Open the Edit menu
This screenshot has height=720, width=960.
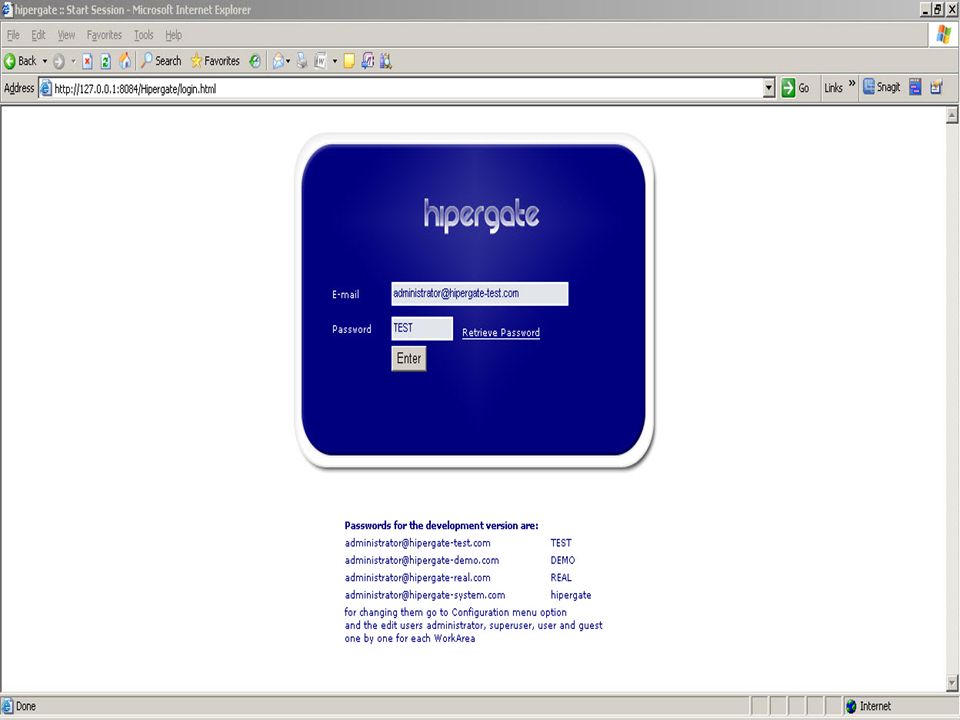pyautogui.click(x=38, y=35)
